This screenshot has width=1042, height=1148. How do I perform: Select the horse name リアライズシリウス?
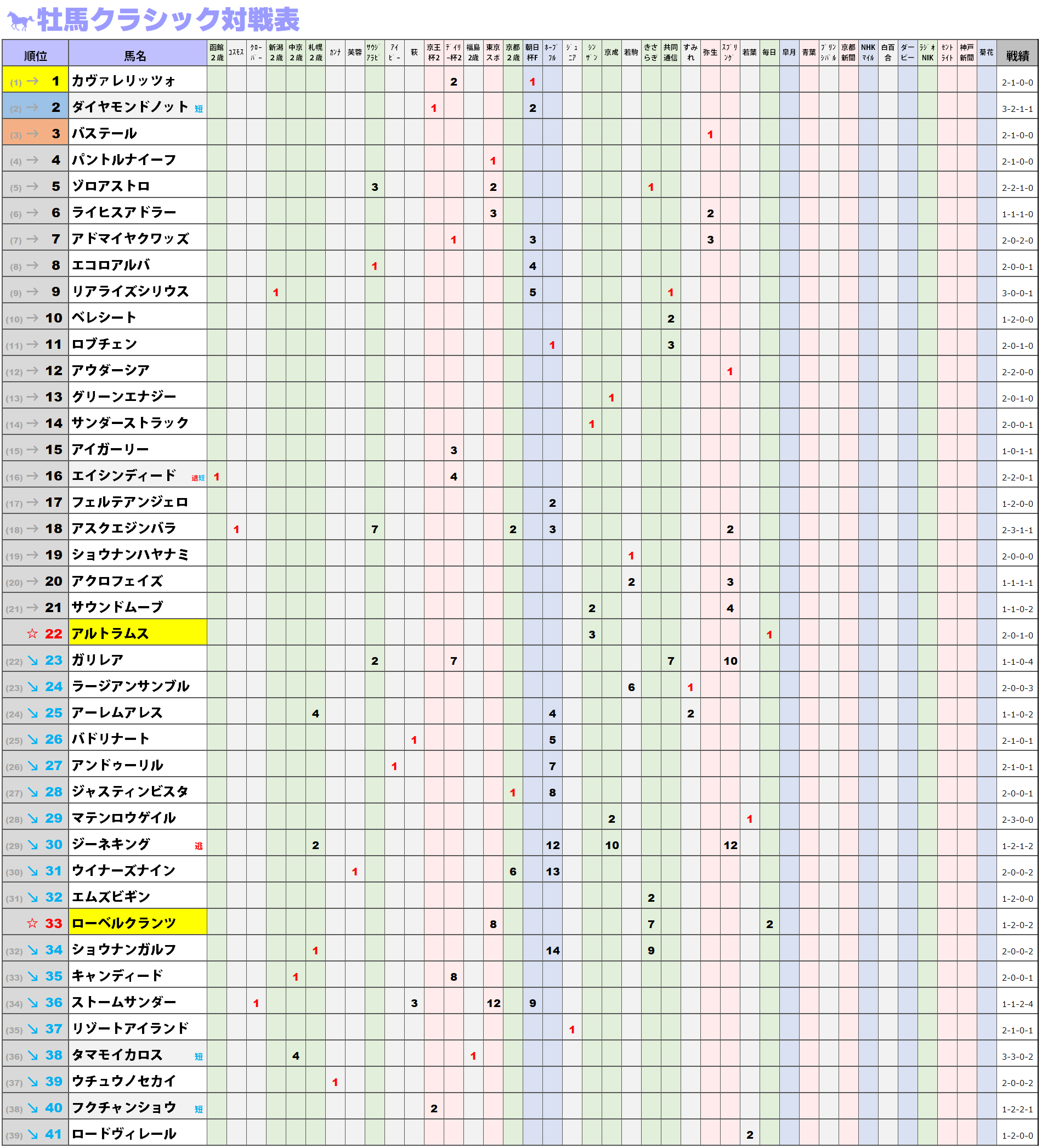pyautogui.click(x=131, y=292)
